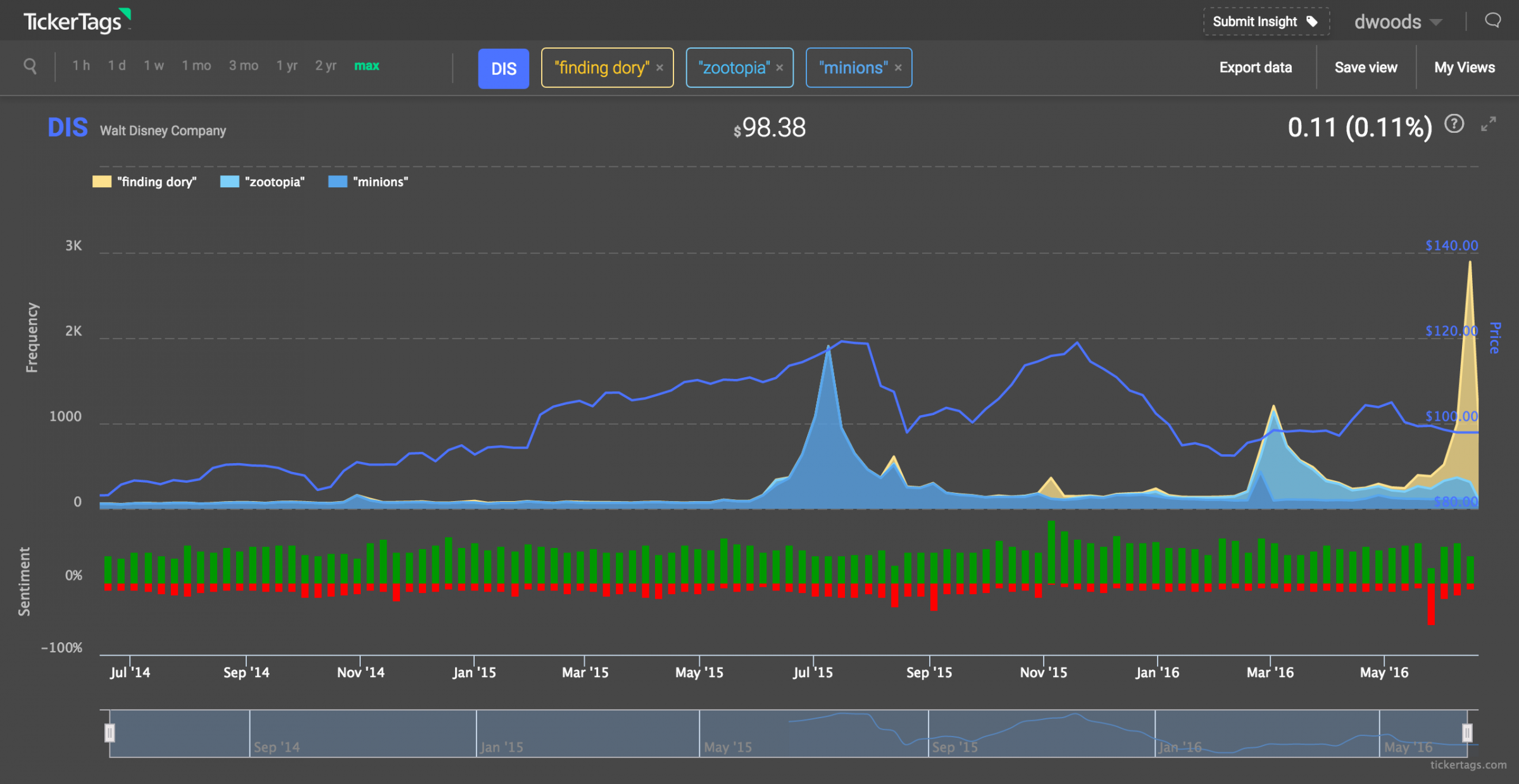Click the tag icon in Submit Insight
The image size is (1519, 784).
pyautogui.click(x=1312, y=22)
